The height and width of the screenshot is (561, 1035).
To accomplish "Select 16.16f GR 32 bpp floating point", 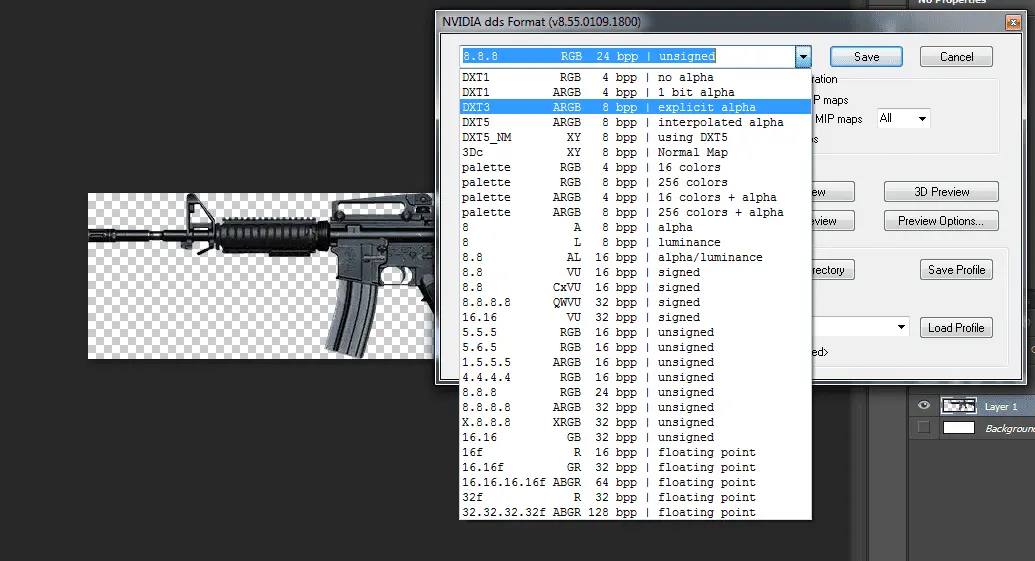I will pyautogui.click(x=635, y=467).
